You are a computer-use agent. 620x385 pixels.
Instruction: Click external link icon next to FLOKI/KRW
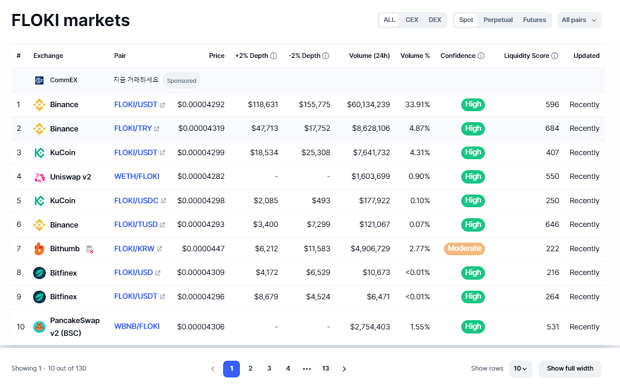click(x=159, y=249)
